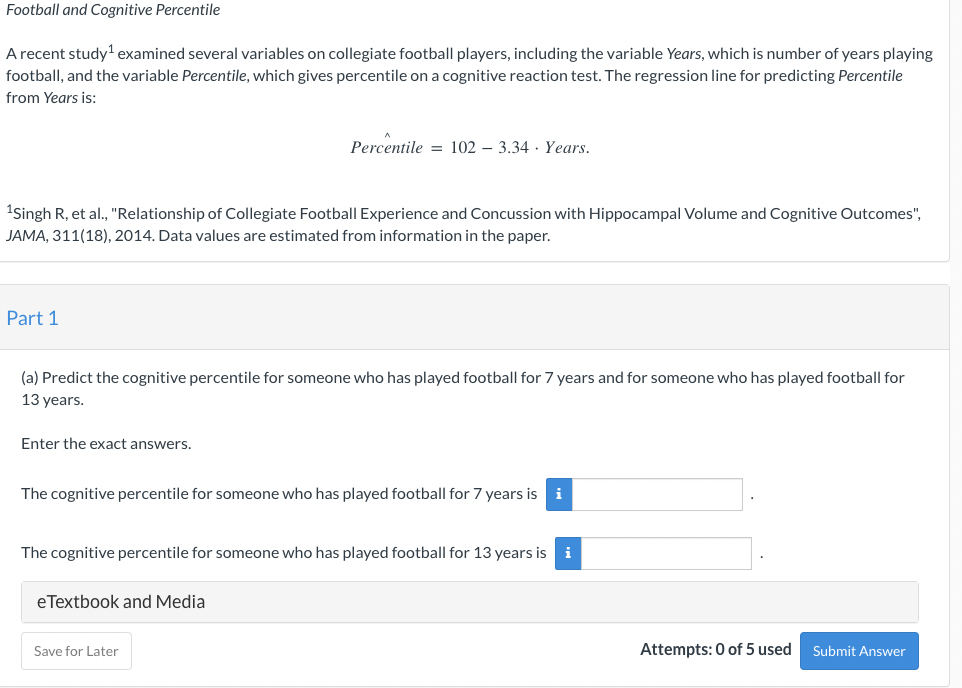962x688 pixels.
Task: Select the 'Football and Cognitive Percentile' title
Action: click(x=113, y=10)
